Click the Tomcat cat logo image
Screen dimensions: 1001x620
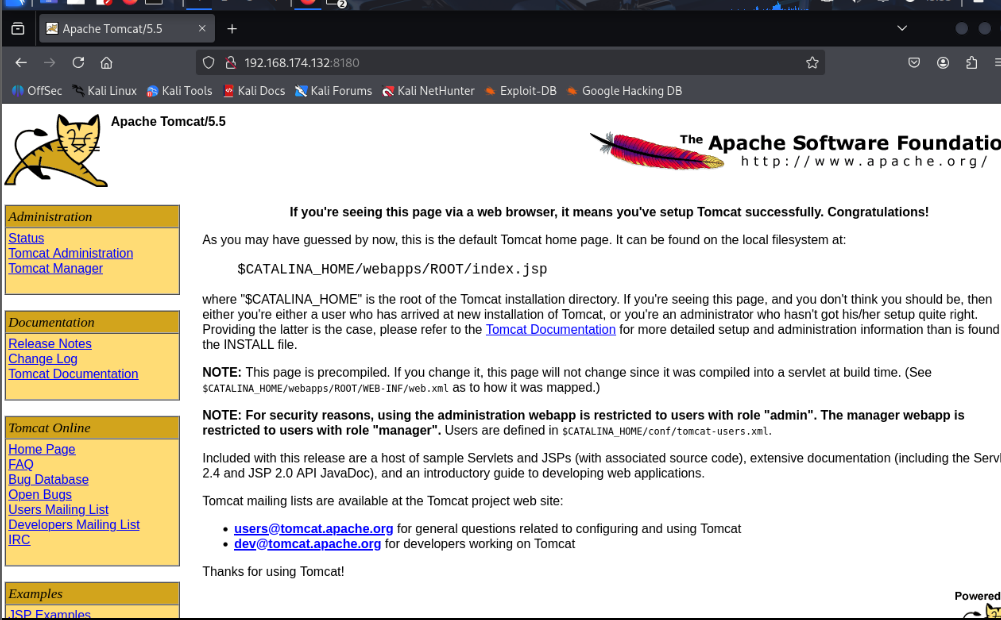(56, 150)
